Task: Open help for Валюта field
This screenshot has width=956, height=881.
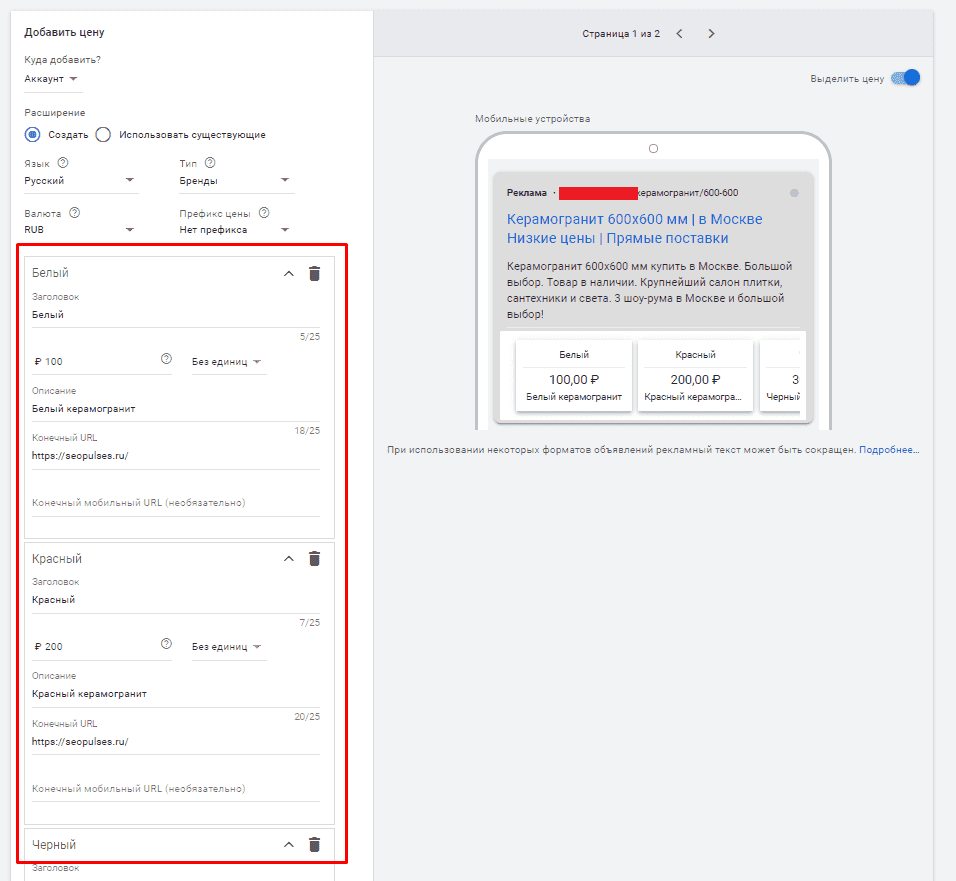Action: pyautogui.click(x=74, y=213)
